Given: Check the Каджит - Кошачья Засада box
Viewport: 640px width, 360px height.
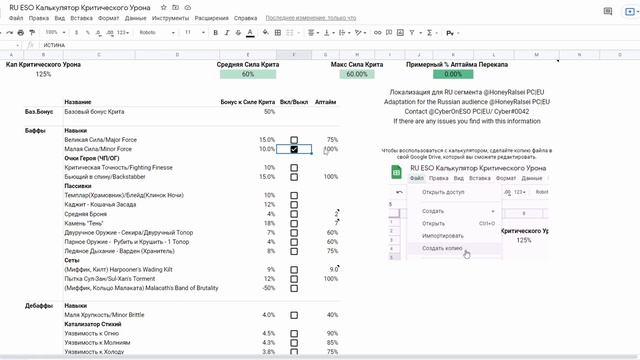Looking at the screenshot, I should click(x=294, y=205).
